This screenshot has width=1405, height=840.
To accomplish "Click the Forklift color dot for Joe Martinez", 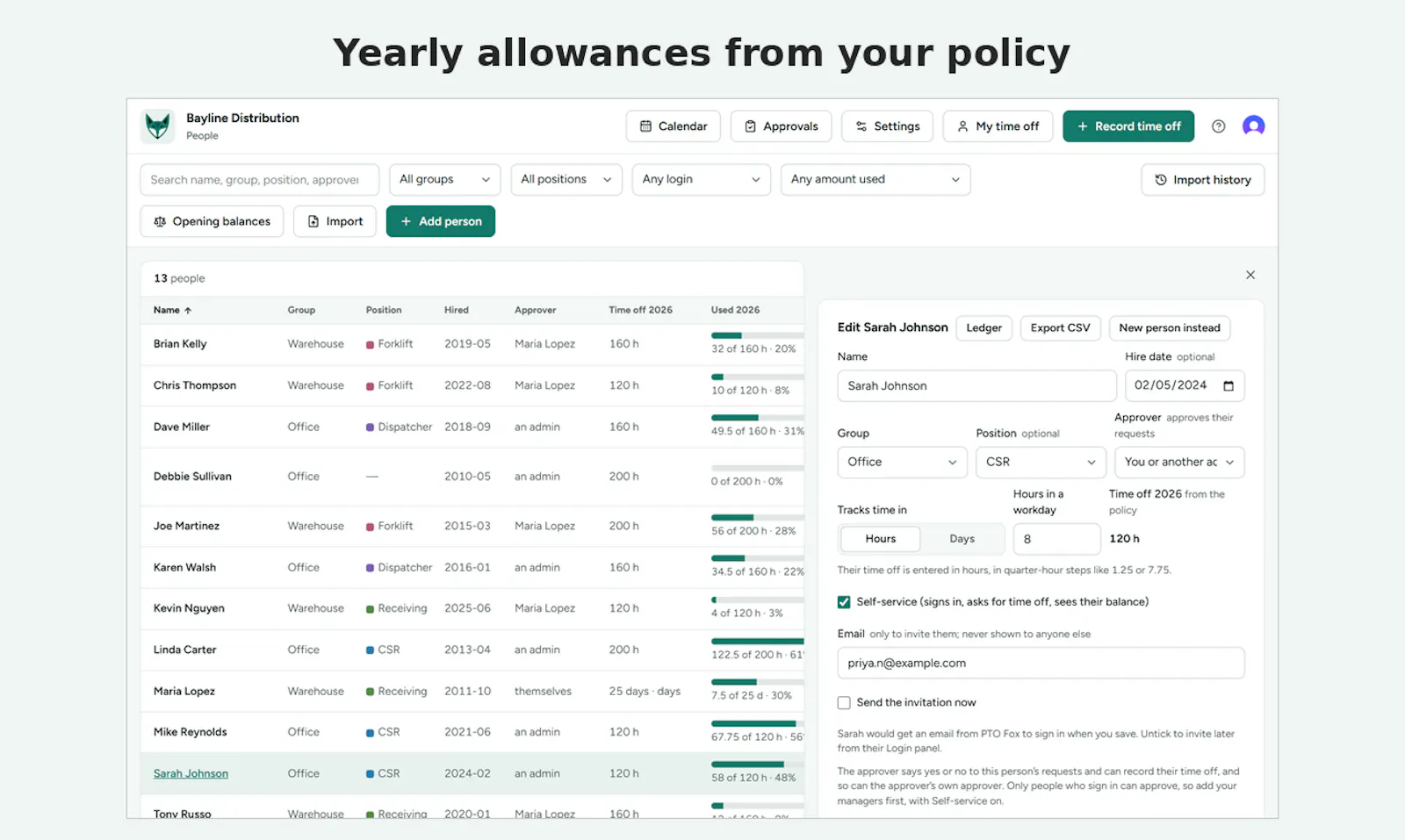I will tap(371, 527).
